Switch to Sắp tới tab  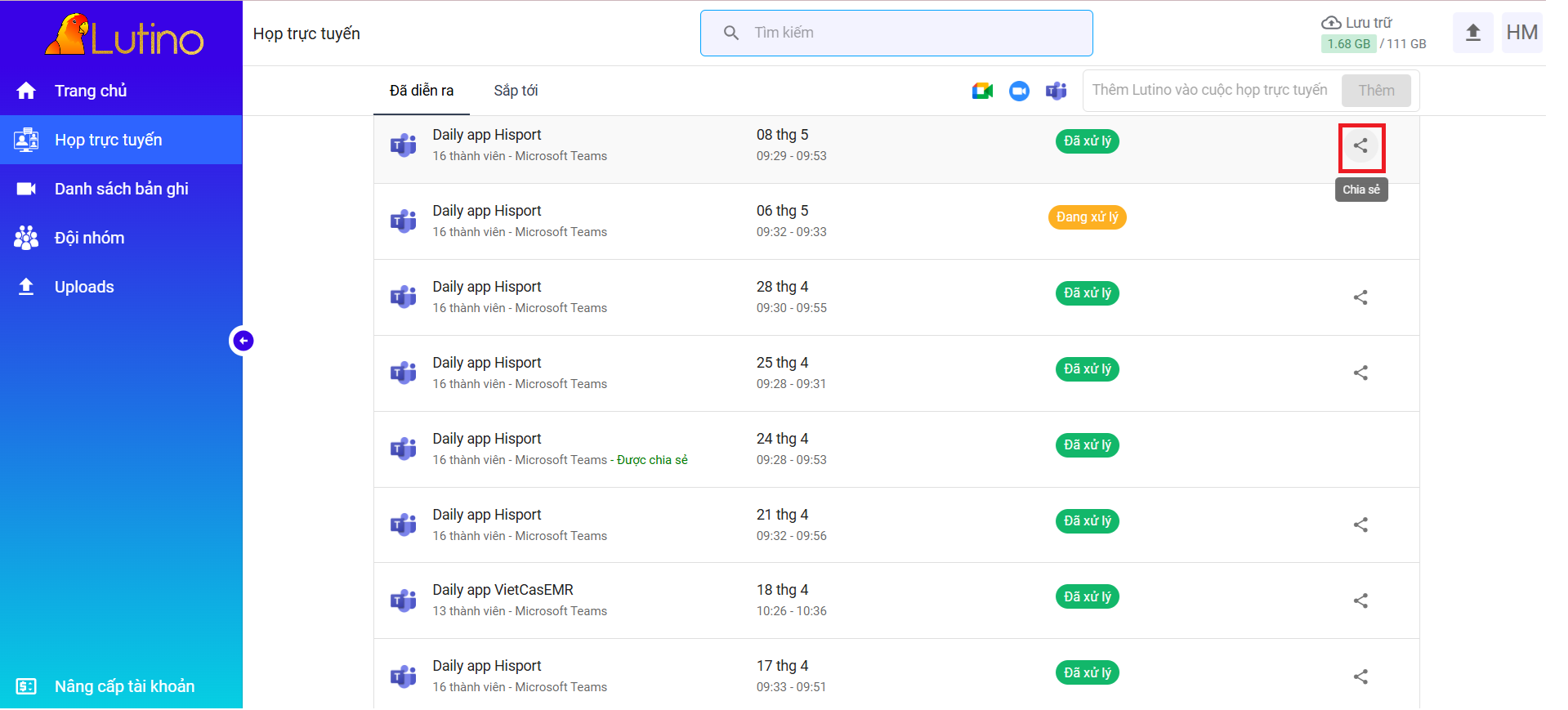(x=516, y=91)
